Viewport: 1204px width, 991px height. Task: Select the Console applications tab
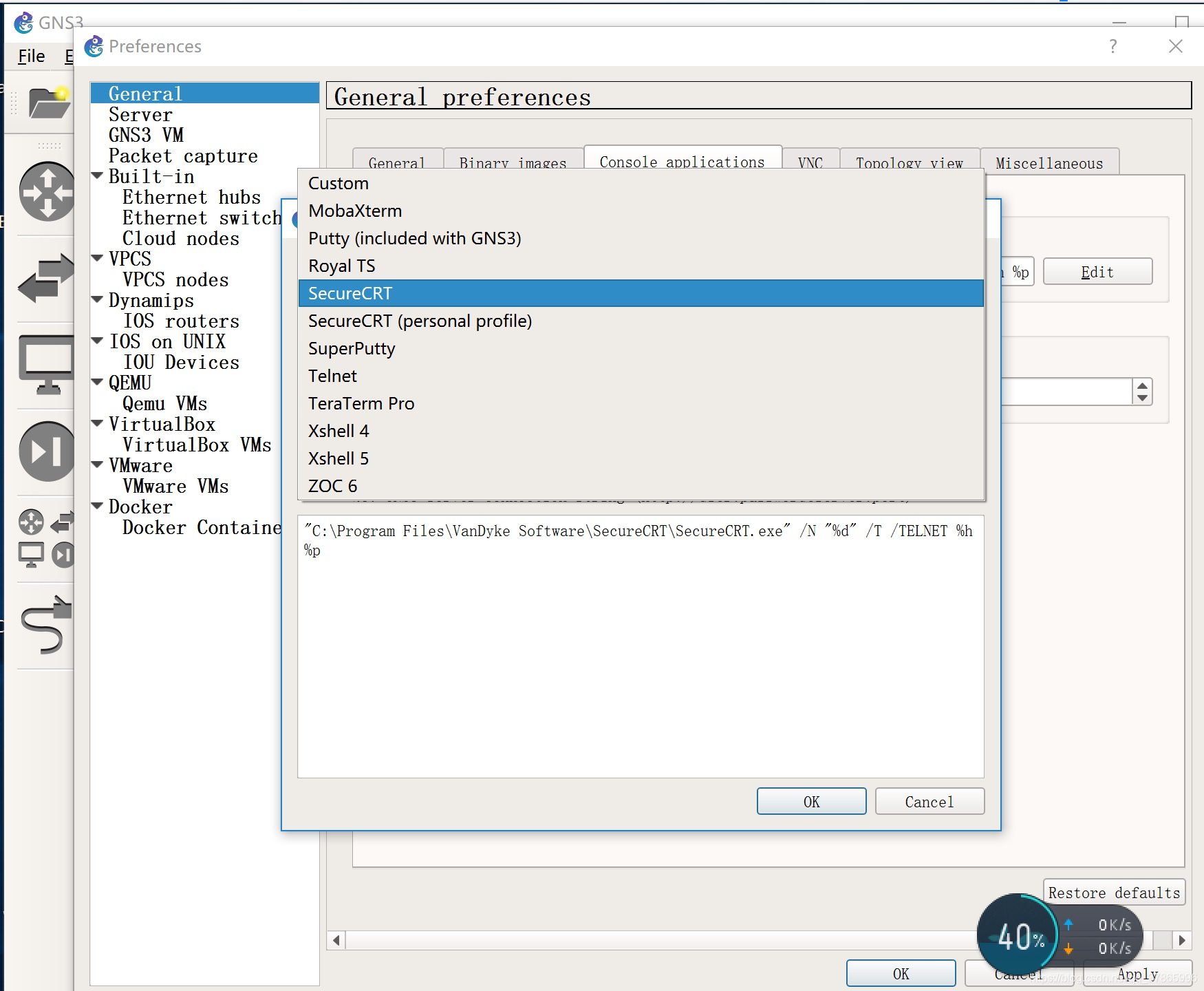pos(682,158)
